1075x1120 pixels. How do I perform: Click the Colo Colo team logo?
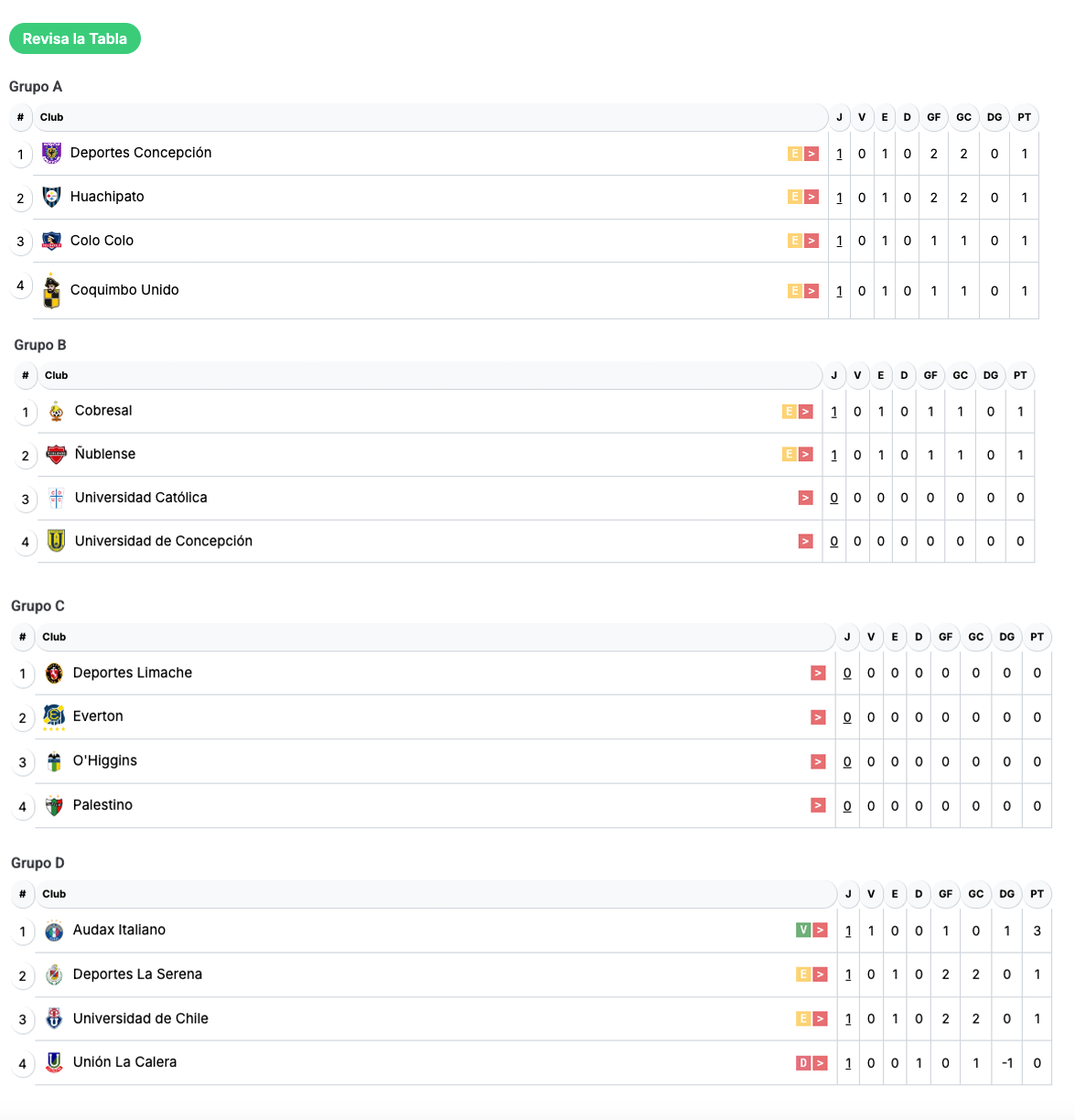tap(52, 241)
